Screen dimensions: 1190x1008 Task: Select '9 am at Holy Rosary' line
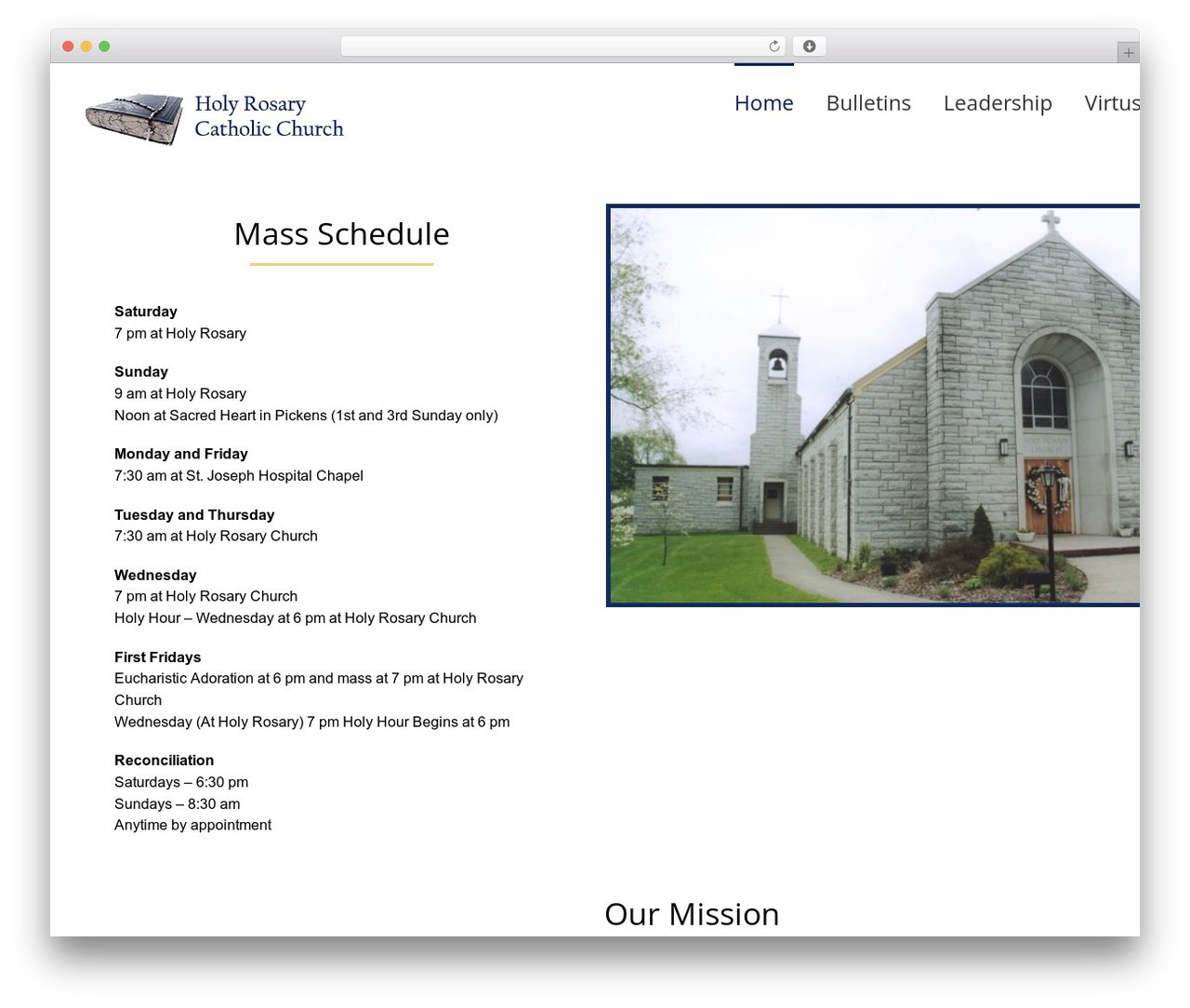click(180, 394)
